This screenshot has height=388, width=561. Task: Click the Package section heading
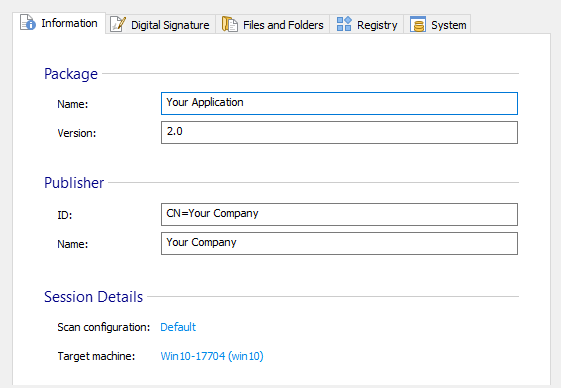(71, 74)
